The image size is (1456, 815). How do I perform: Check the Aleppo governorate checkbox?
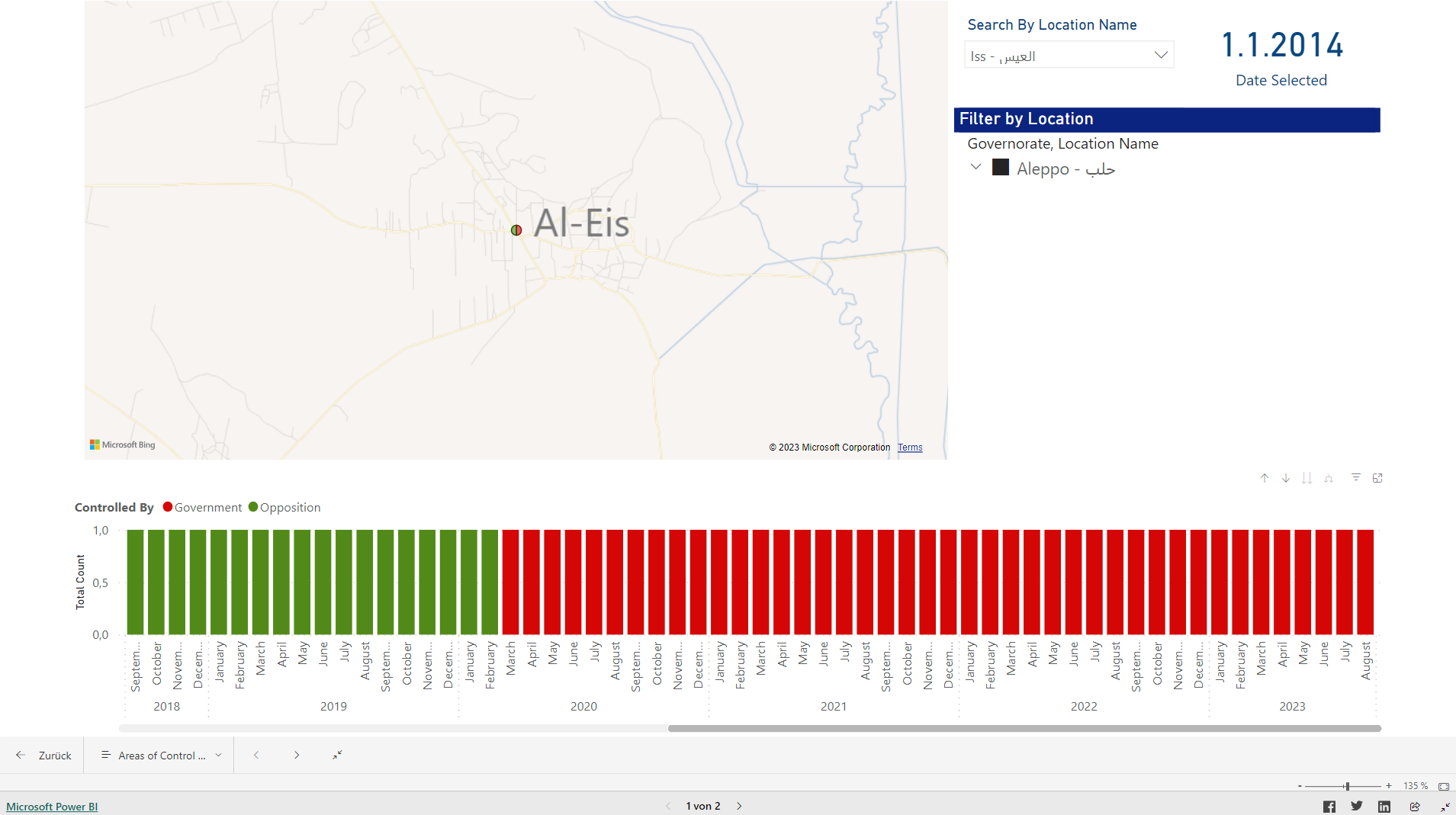[x=1001, y=168]
